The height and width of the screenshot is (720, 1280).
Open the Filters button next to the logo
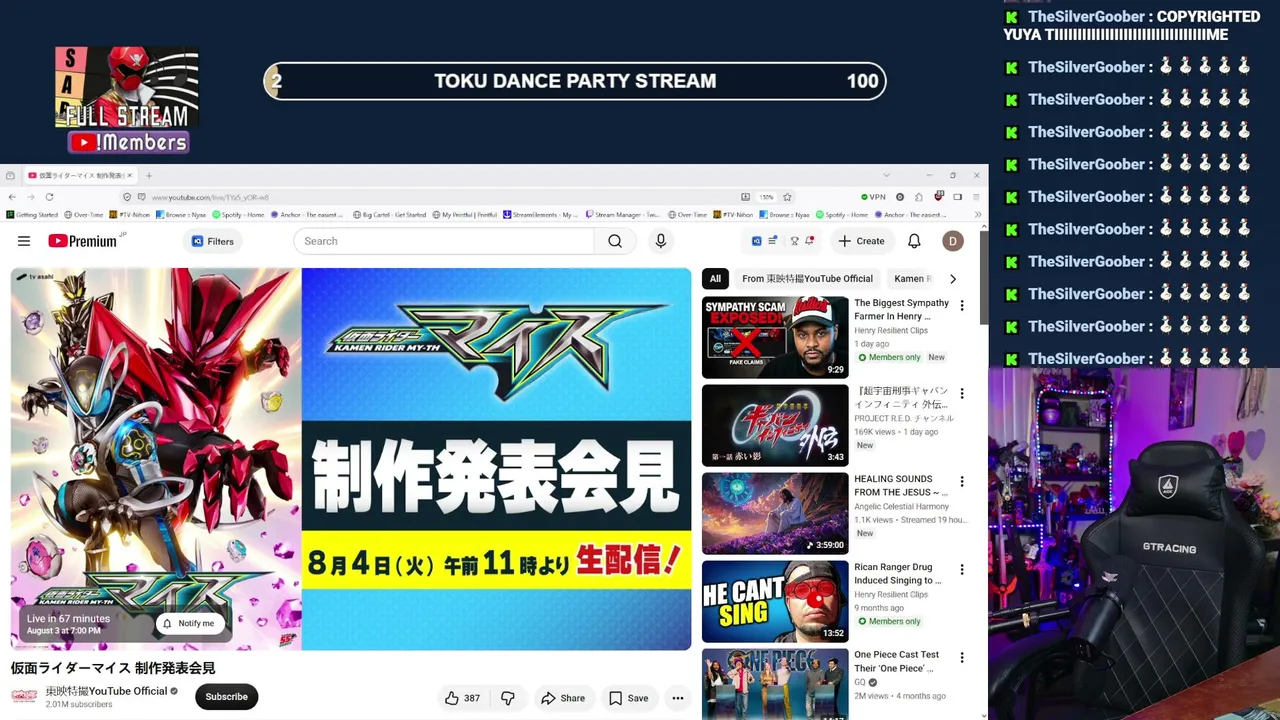pos(213,241)
